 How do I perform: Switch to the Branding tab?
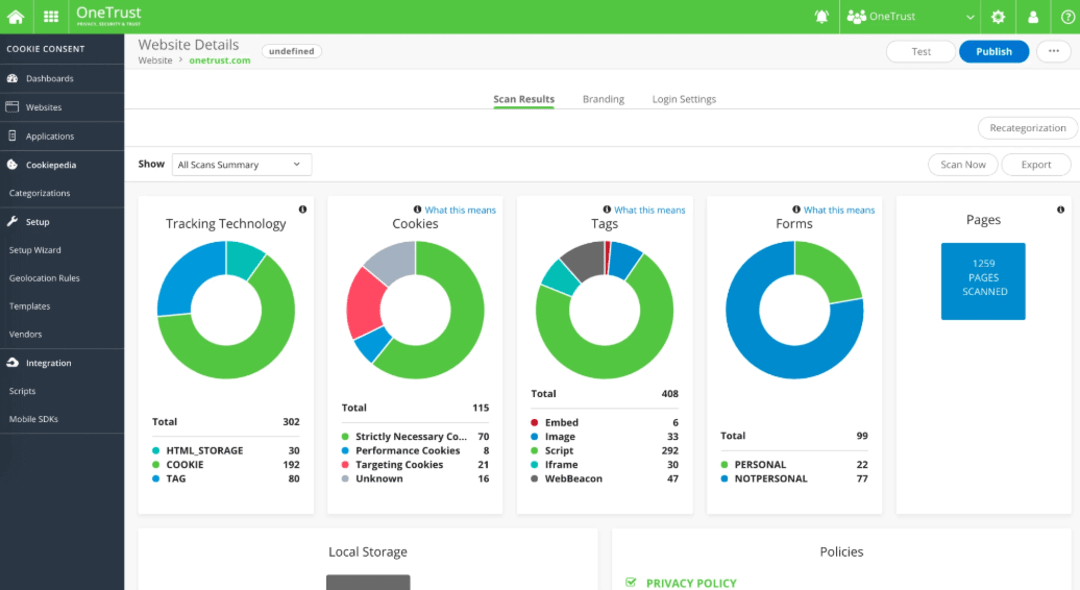[603, 99]
